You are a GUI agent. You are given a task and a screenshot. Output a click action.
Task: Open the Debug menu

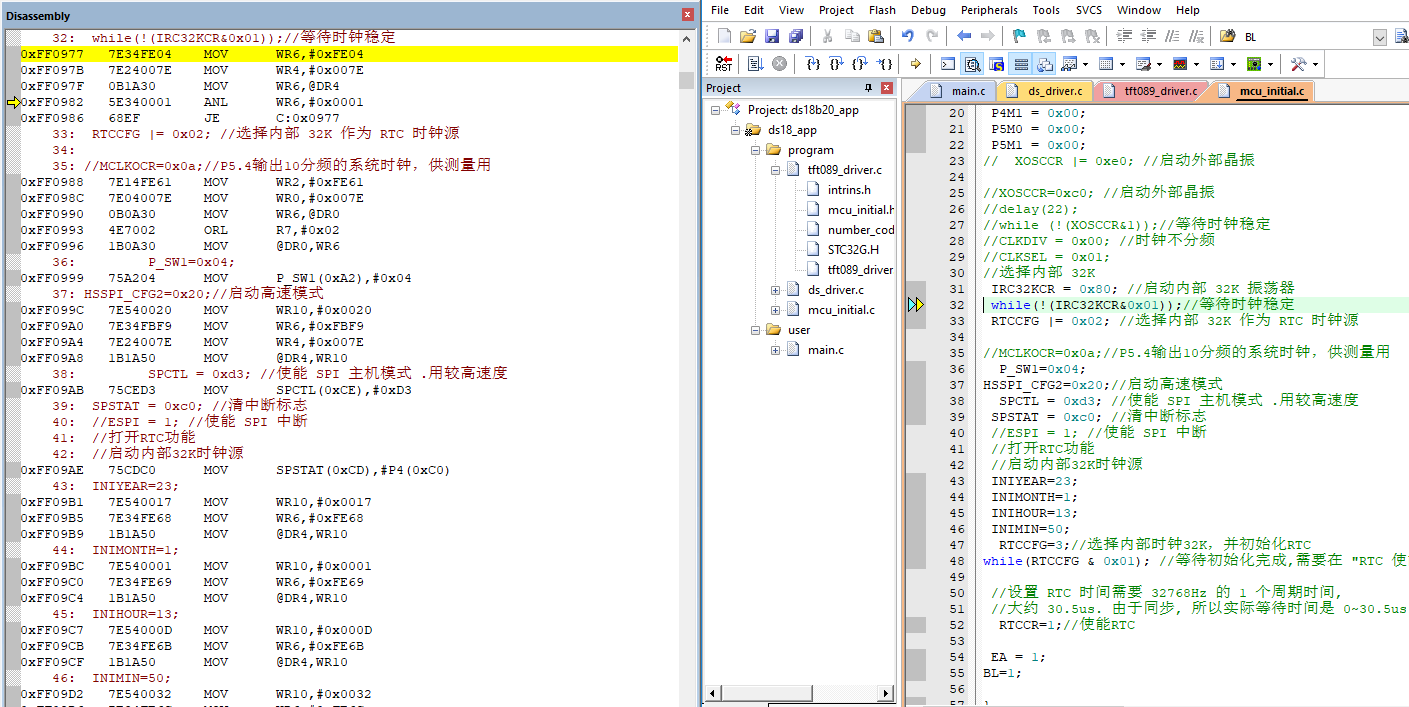pyautogui.click(x=928, y=10)
